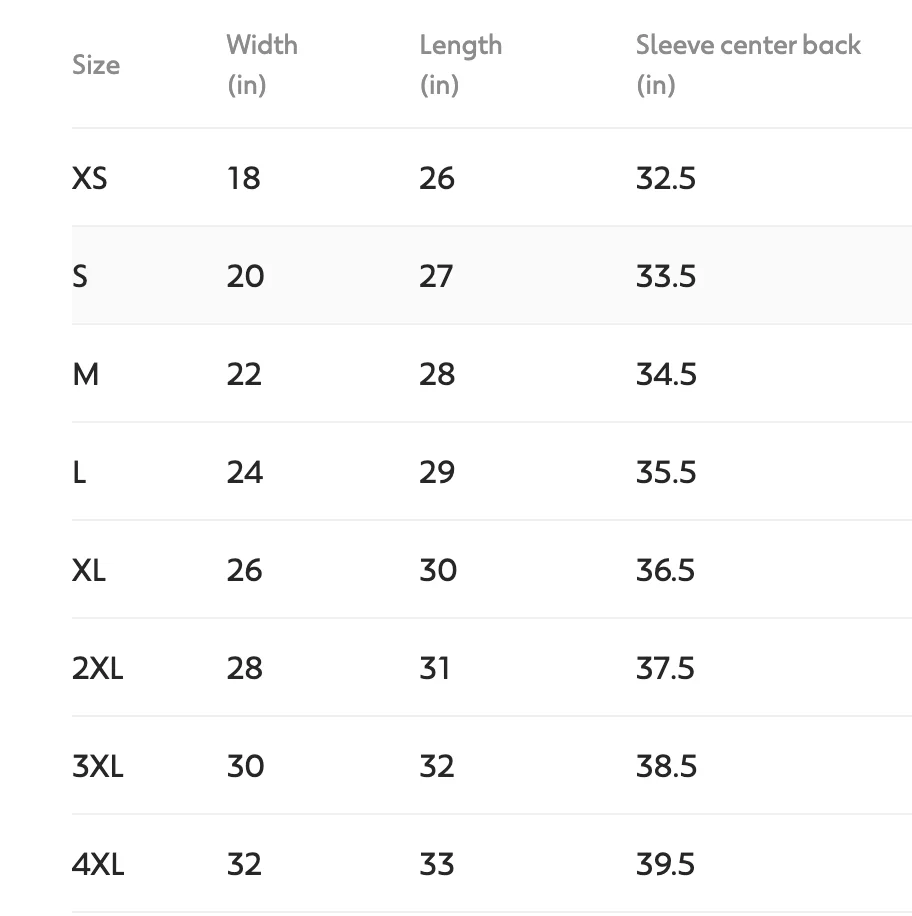This screenshot has width=912, height=916.
Task: Select the M size row label
Action: point(86,374)
